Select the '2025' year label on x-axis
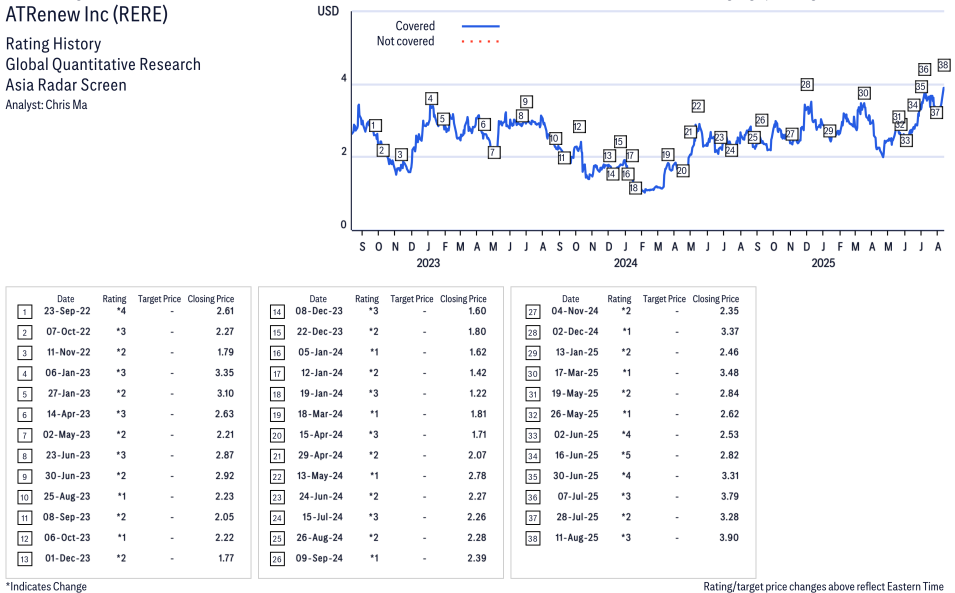 (x=823, y=263)
